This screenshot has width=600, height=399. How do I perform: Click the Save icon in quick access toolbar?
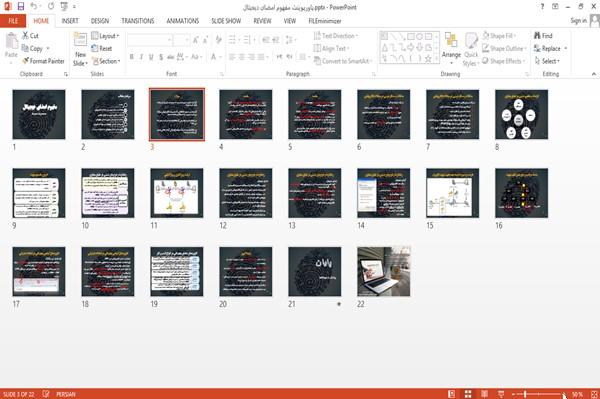point(21,7)
